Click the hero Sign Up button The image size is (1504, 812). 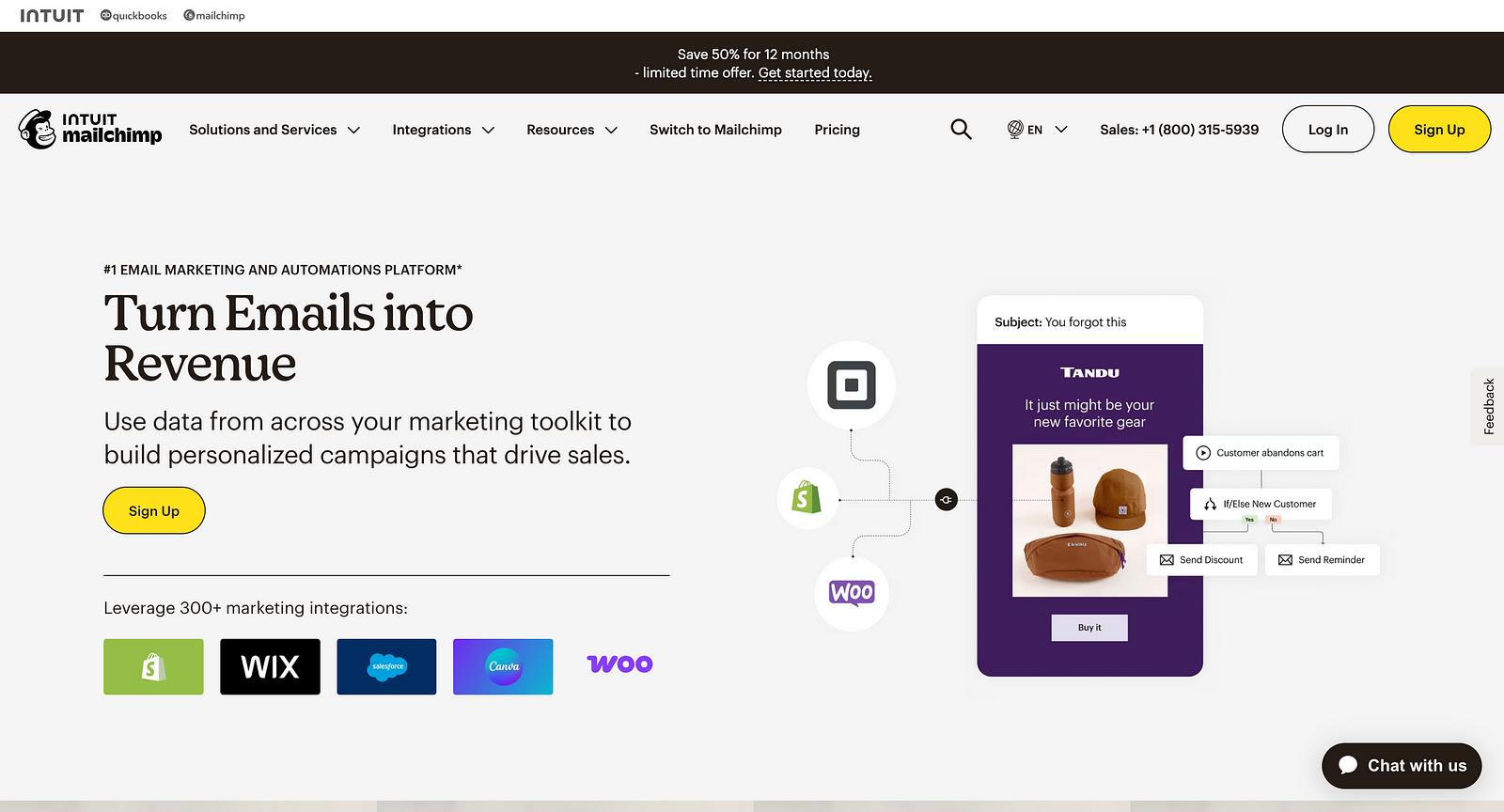click(154, 510)
